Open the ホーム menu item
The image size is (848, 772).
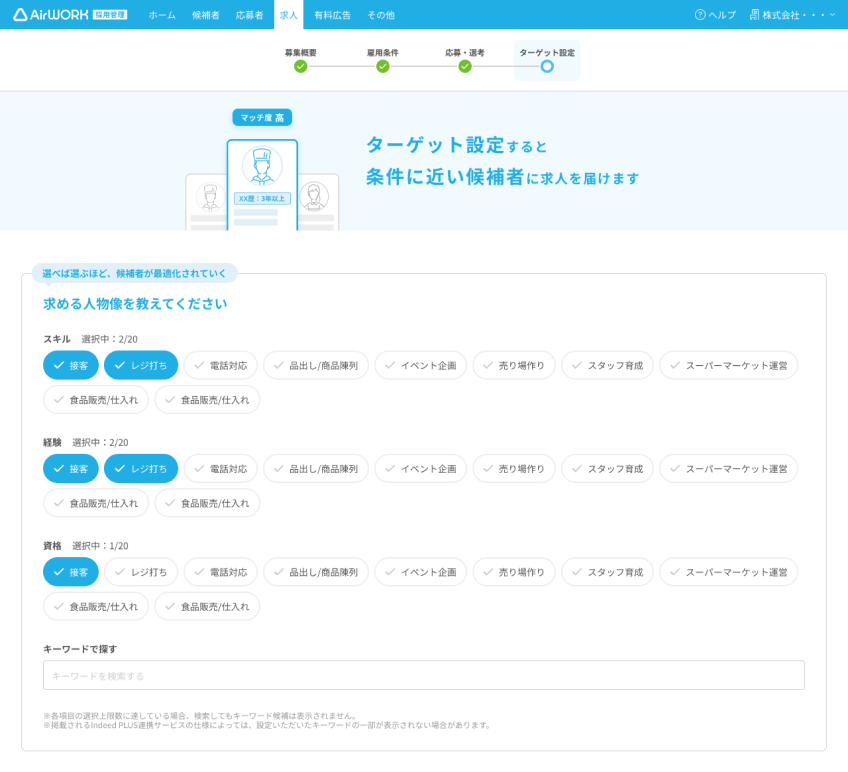point(162,15)
